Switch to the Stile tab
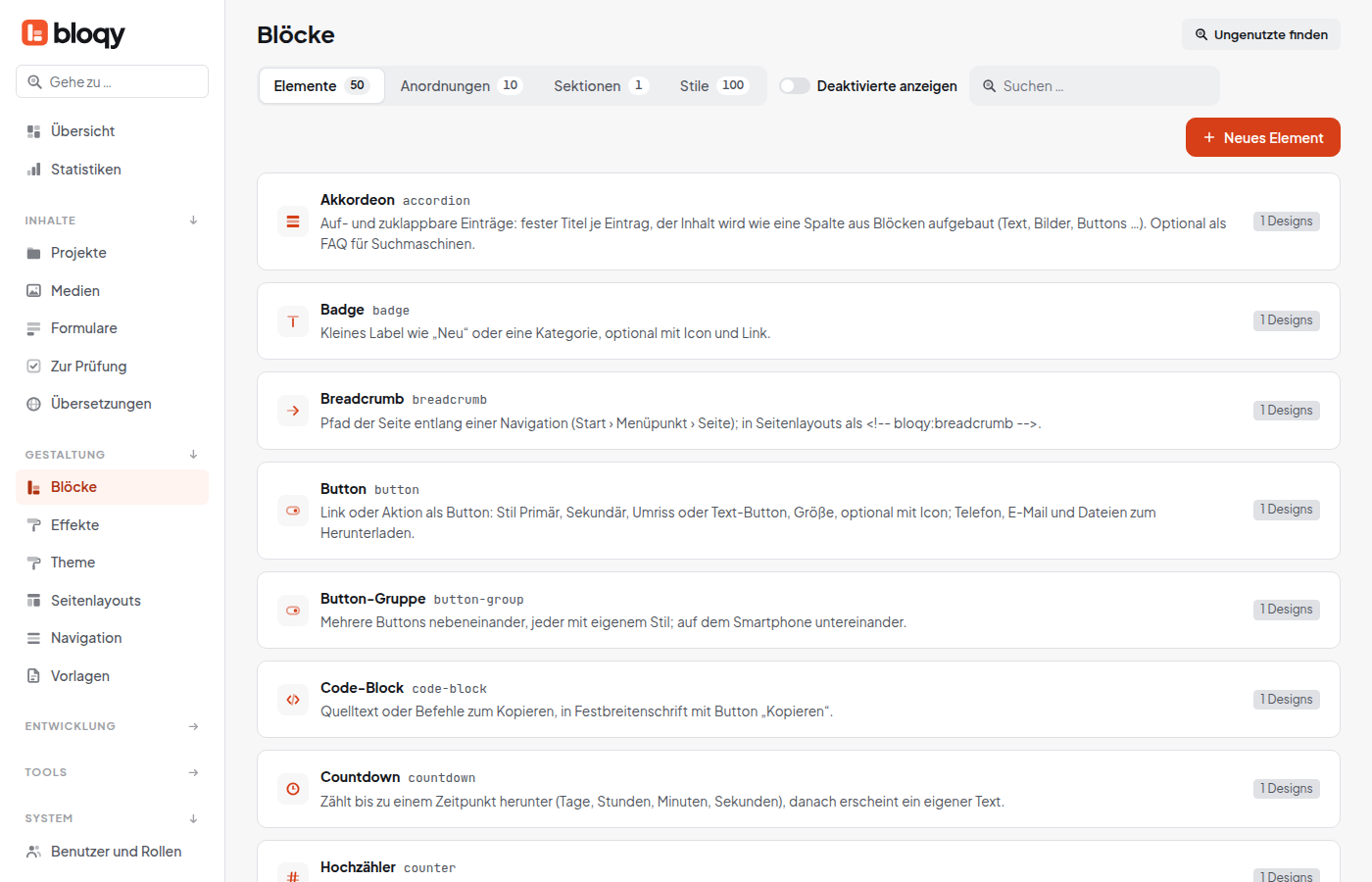The image size is (1372, 882). [x=714, y=86]
